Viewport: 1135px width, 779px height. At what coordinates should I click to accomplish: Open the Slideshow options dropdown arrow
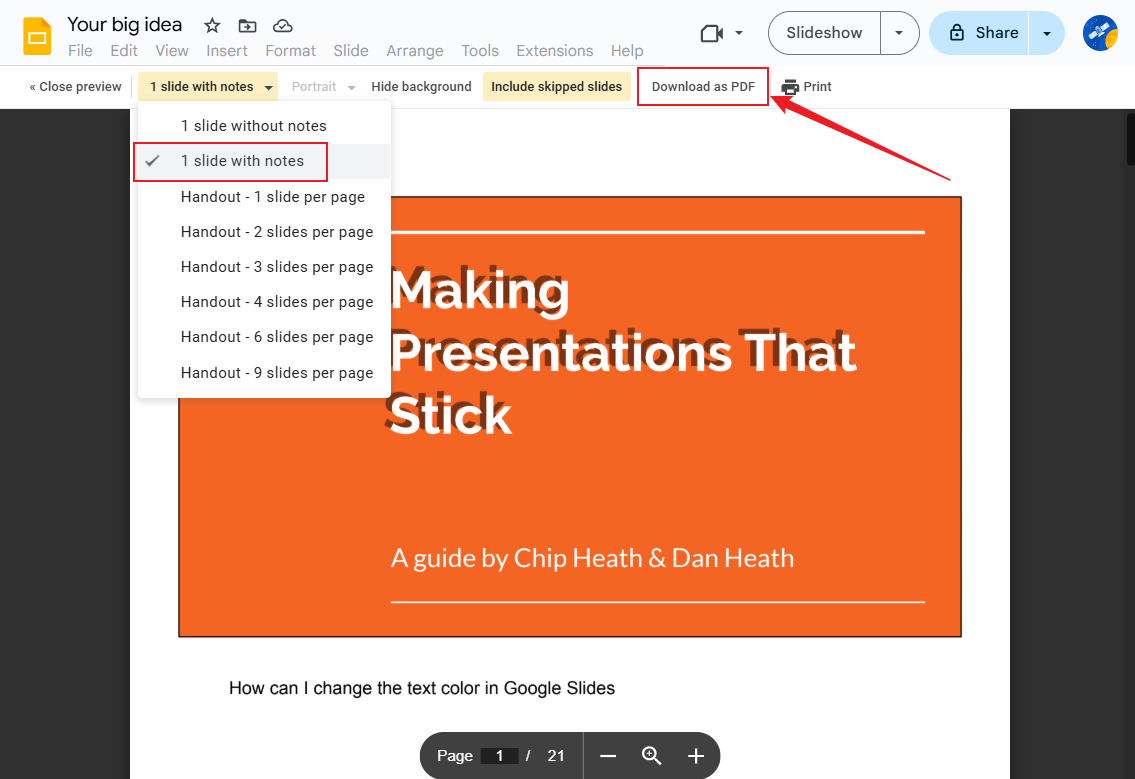898,32
